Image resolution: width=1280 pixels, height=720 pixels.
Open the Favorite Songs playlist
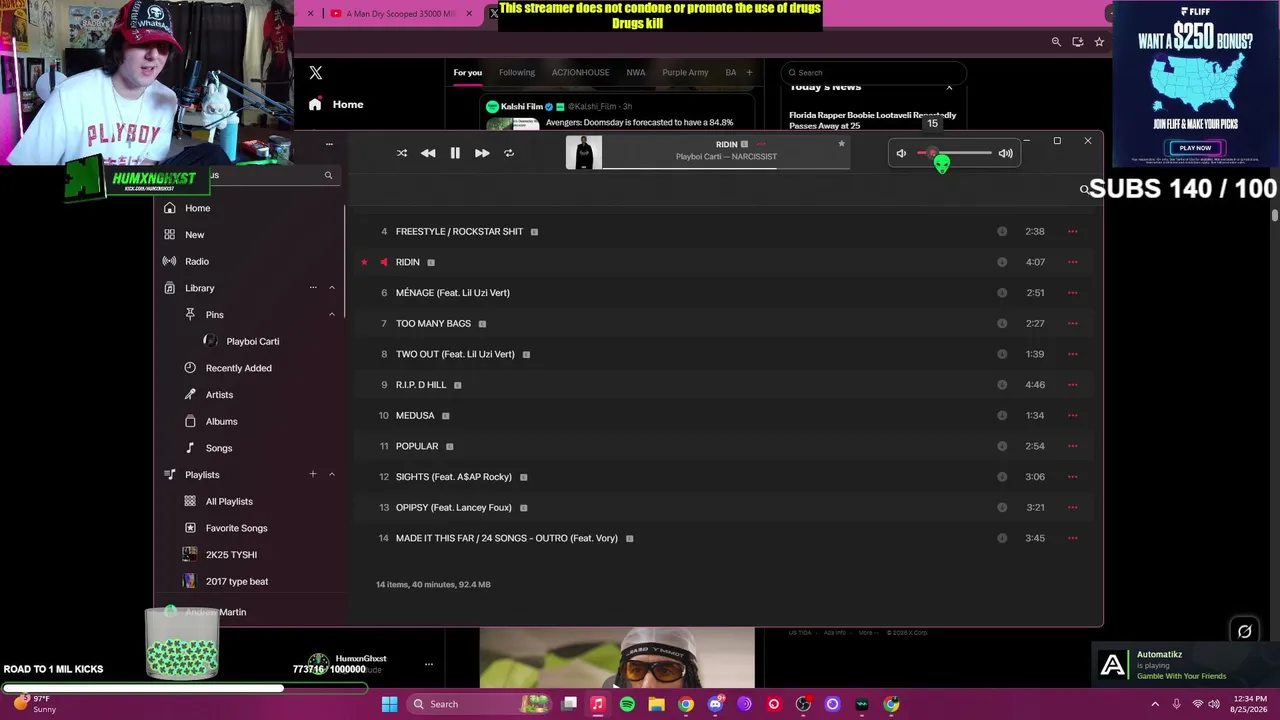[236, 528]
